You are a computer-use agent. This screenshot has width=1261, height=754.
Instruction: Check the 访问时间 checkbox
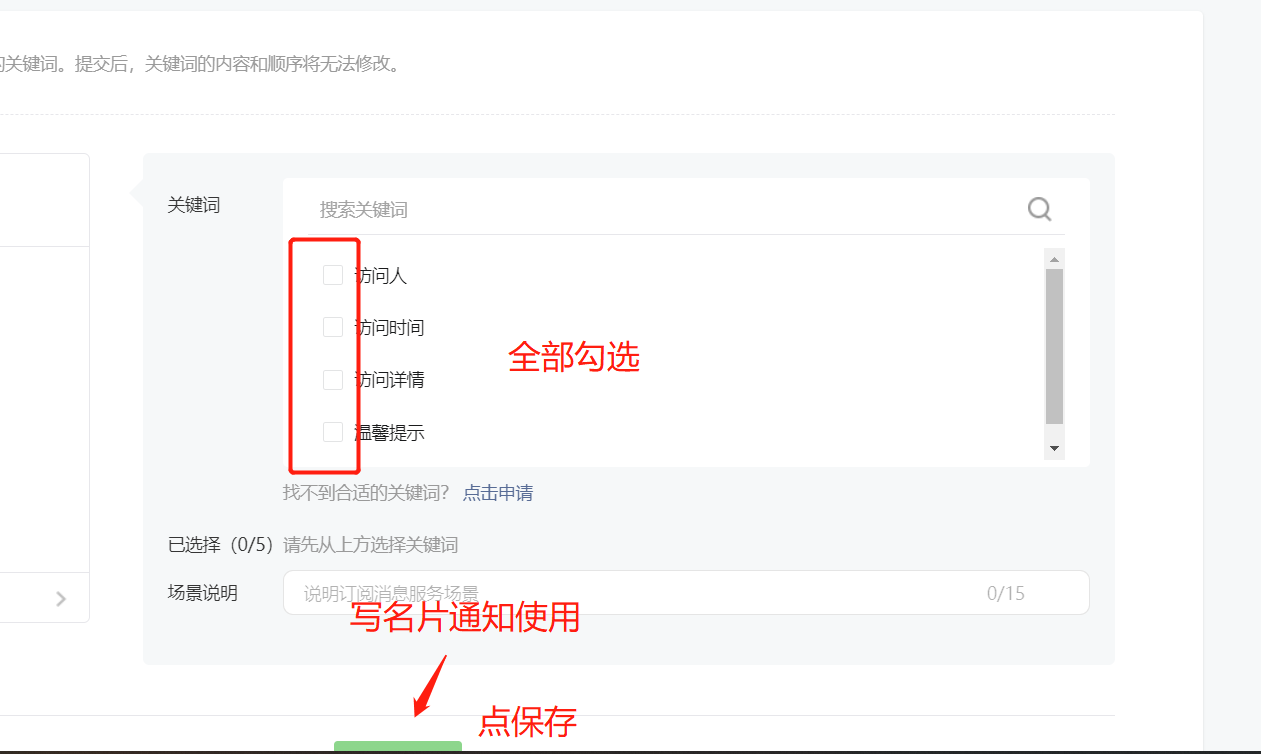click(333, 327)
